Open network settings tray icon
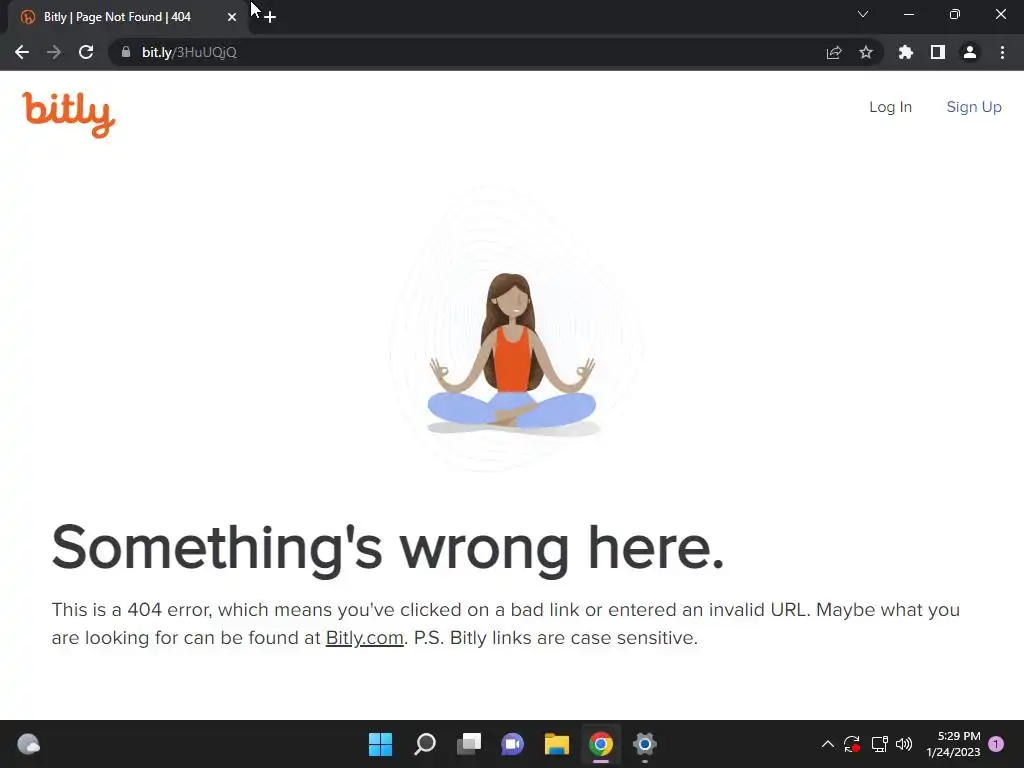The height and width of the screenshot is (768, 1024). [x=879, y=744]
